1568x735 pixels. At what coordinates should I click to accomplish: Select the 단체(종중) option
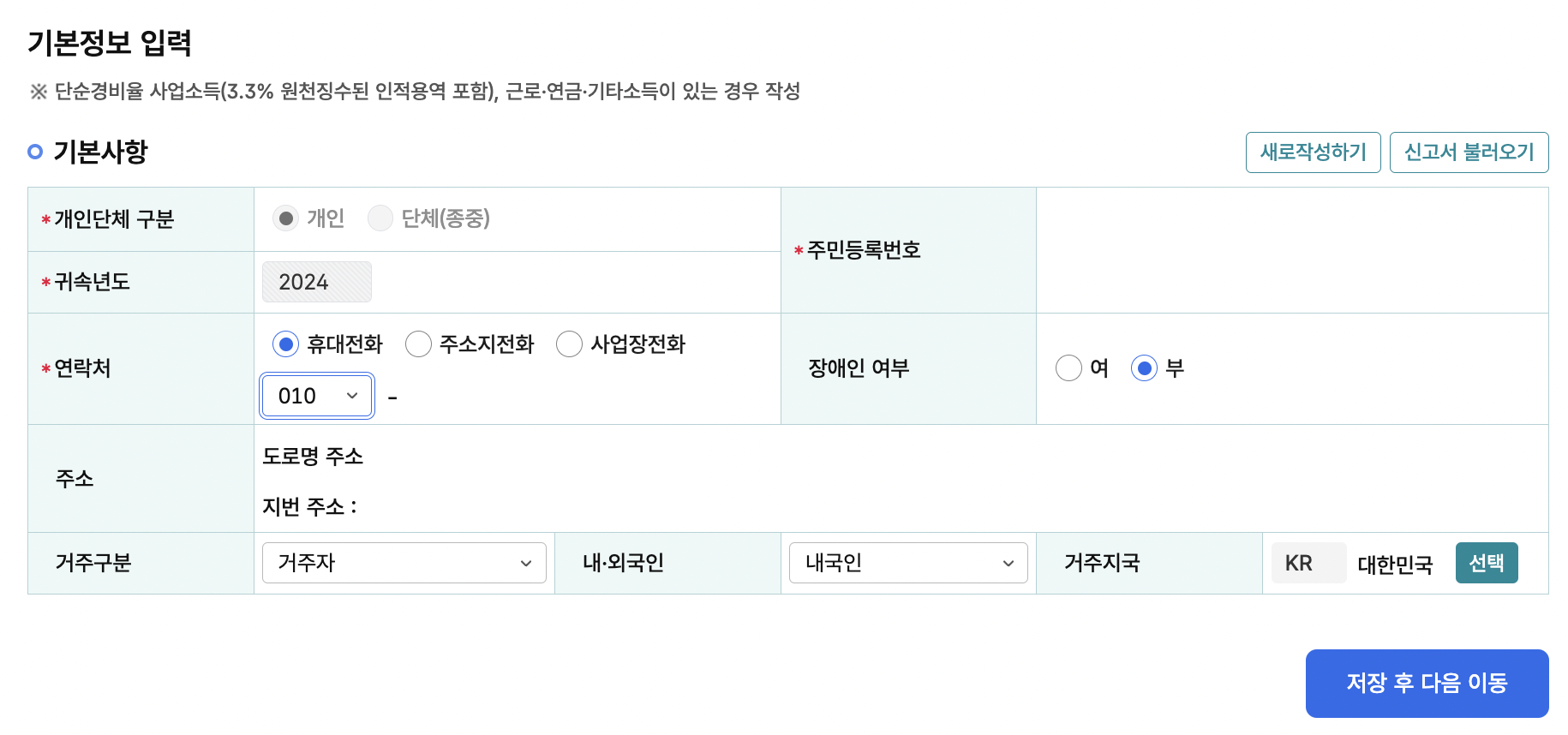380,218
